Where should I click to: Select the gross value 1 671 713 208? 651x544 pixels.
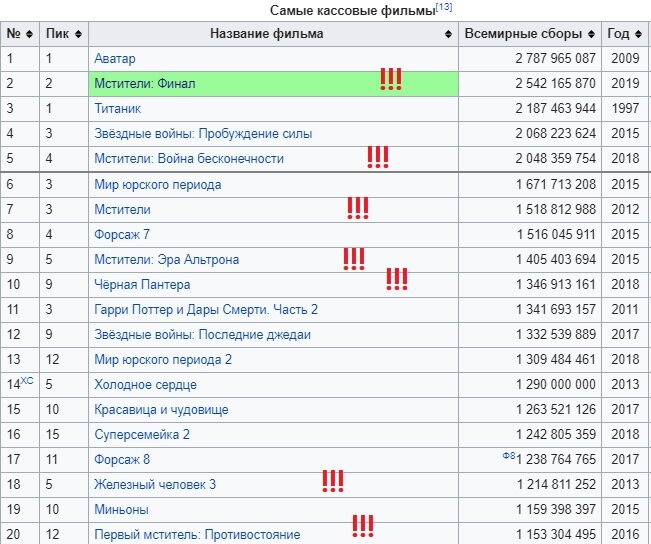pos(556,184)
